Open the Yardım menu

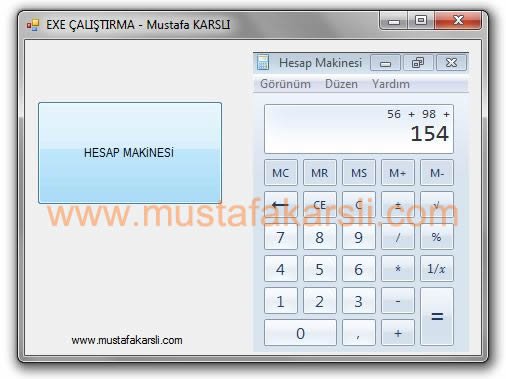point(391,84)
